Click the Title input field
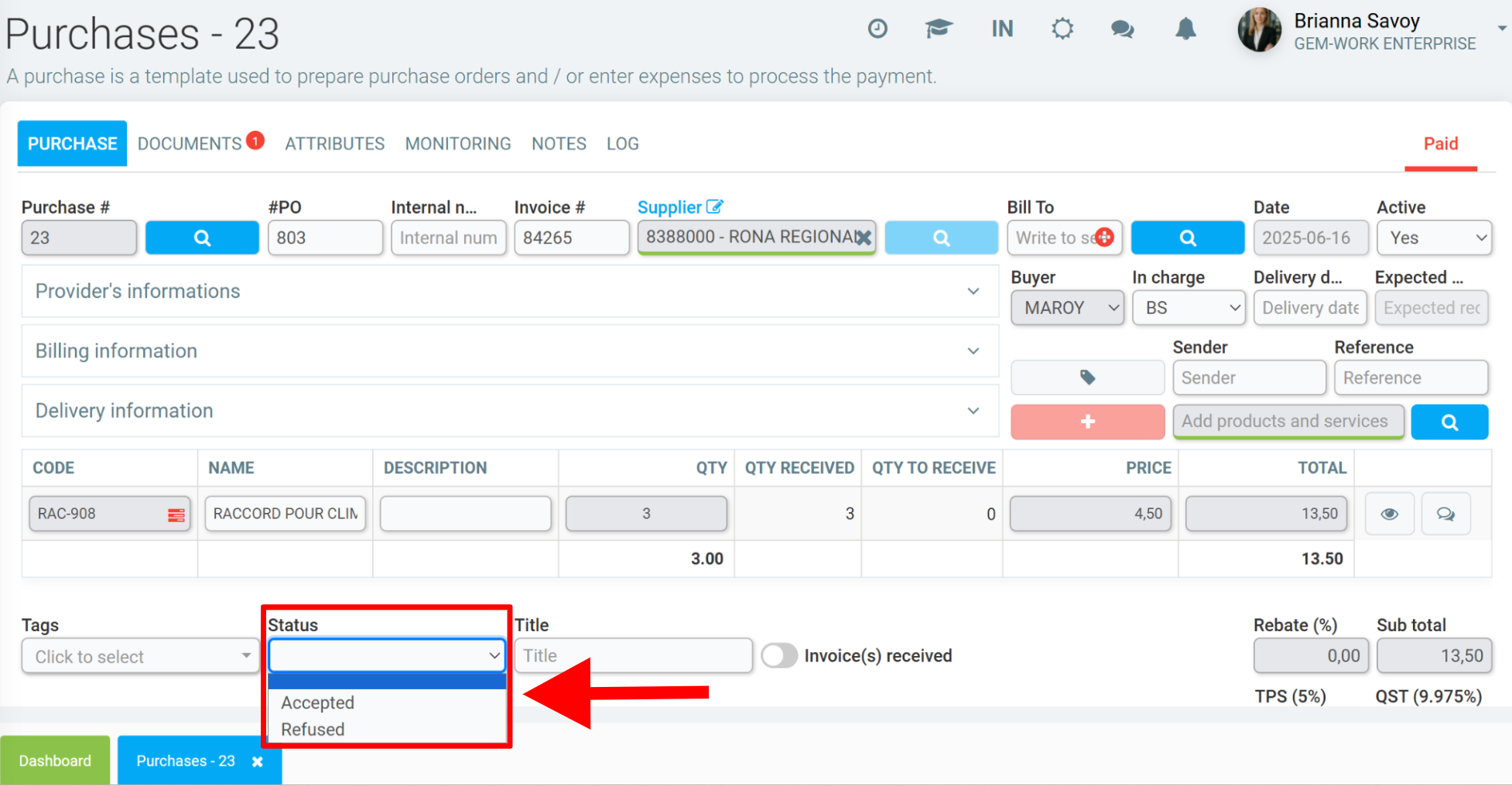This screenshot has height=786, width=1512. [x=633, y=655]
